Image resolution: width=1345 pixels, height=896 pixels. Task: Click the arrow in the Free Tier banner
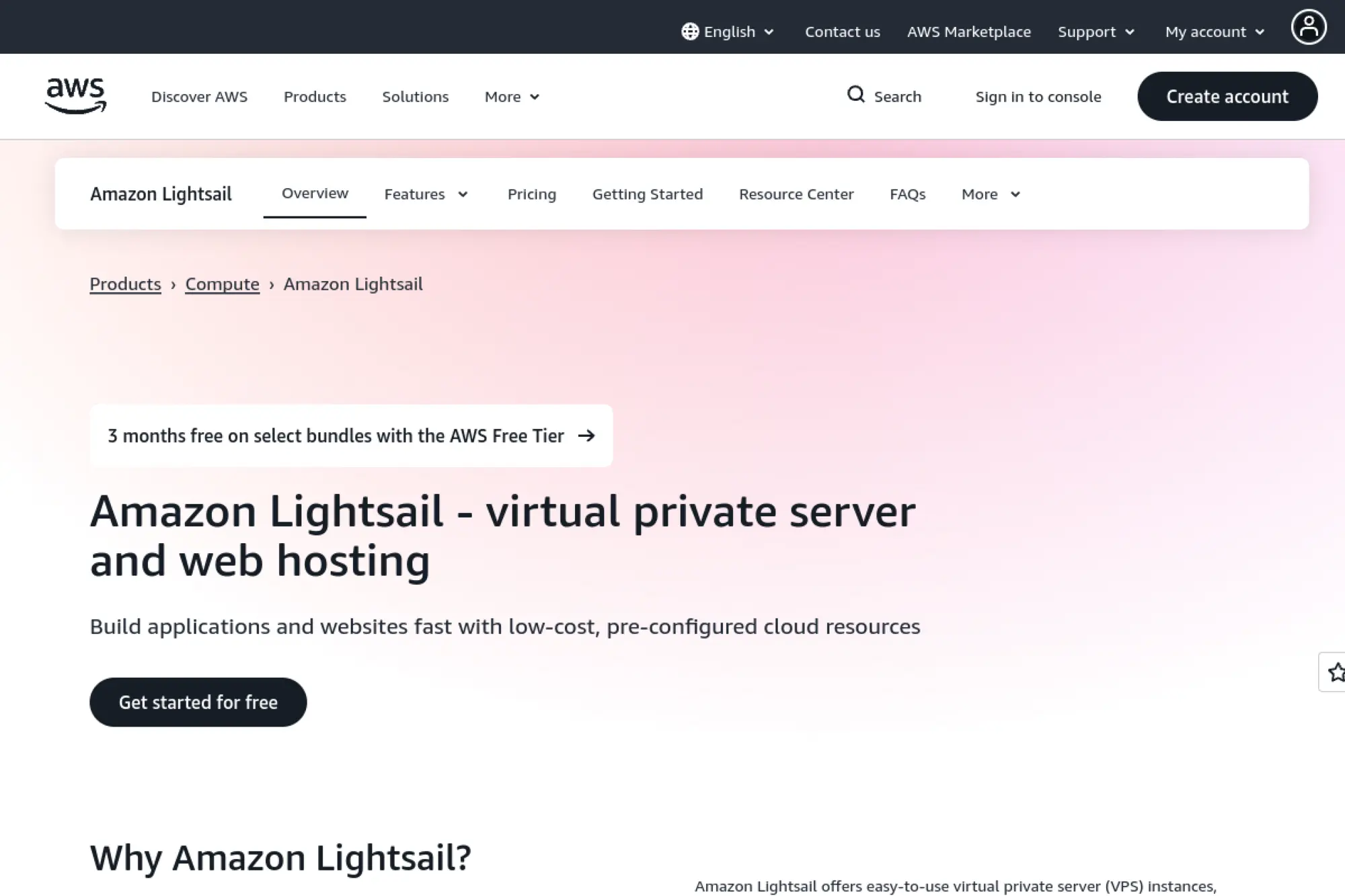(586, 436)
